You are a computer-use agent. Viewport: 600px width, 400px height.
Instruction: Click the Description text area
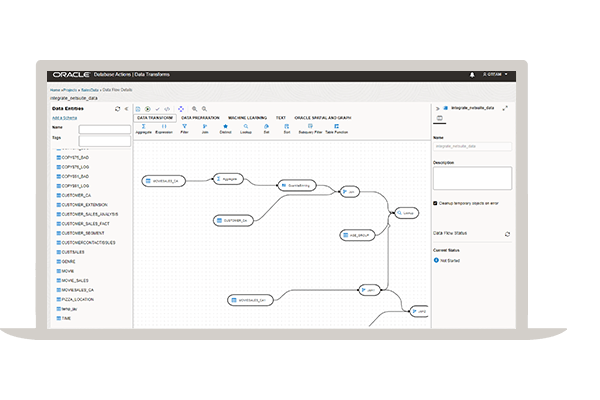pyautogui.click(x=472, y=177)
